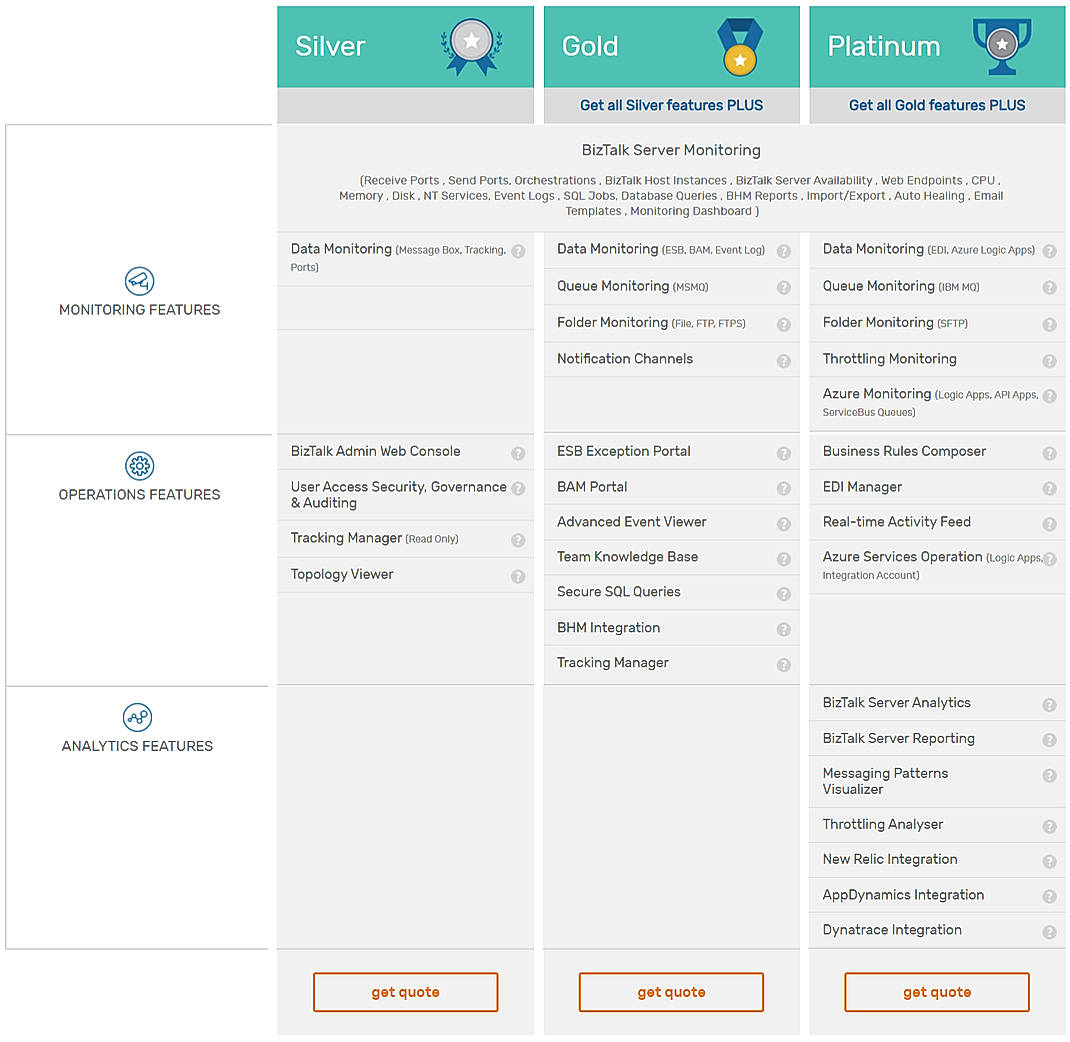Select the Platinum plan header
Screen dimensions: 1070x1042
coord(884,45)
